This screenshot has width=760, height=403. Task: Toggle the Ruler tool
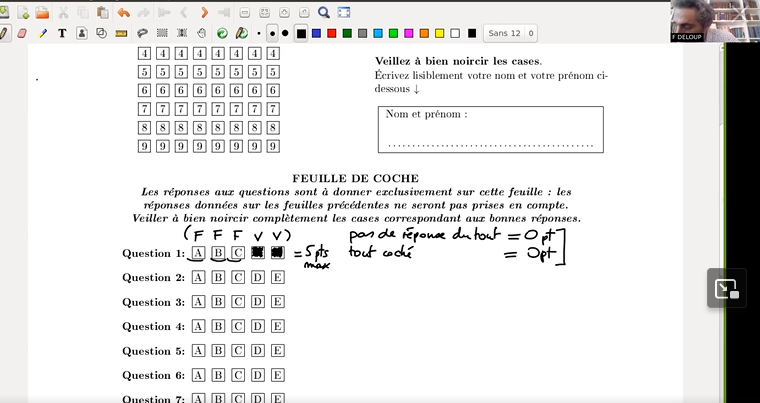click(121, 33)
